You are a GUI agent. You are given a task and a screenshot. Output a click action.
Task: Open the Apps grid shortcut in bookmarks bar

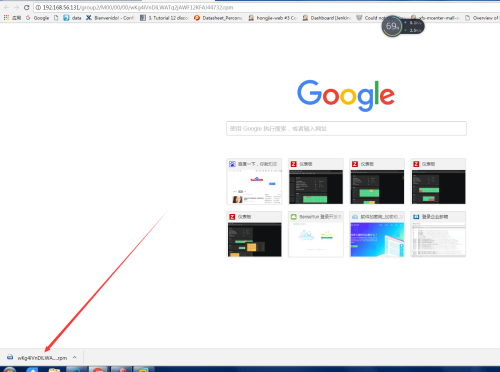click(12, 18)
